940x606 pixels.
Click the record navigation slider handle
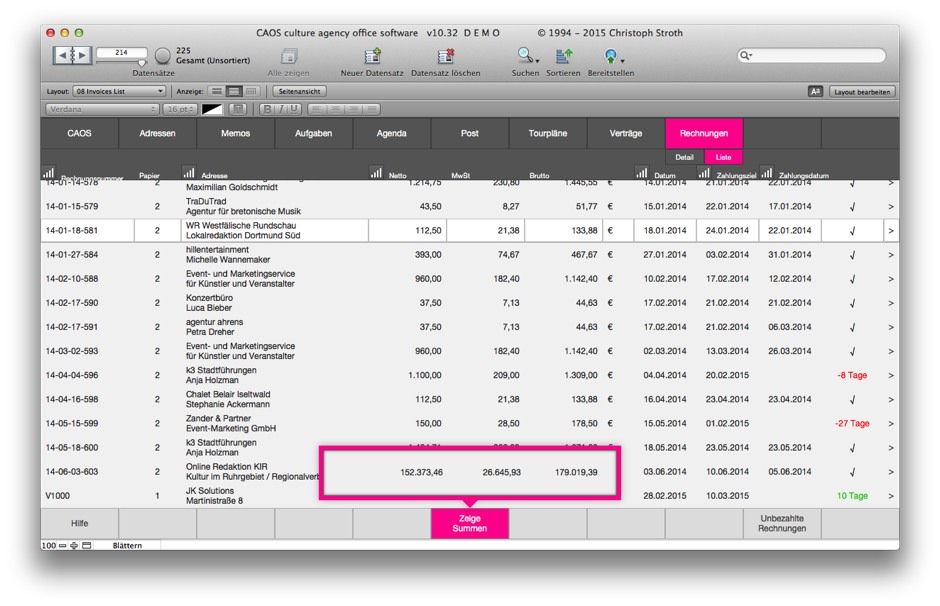pos(142,62)
